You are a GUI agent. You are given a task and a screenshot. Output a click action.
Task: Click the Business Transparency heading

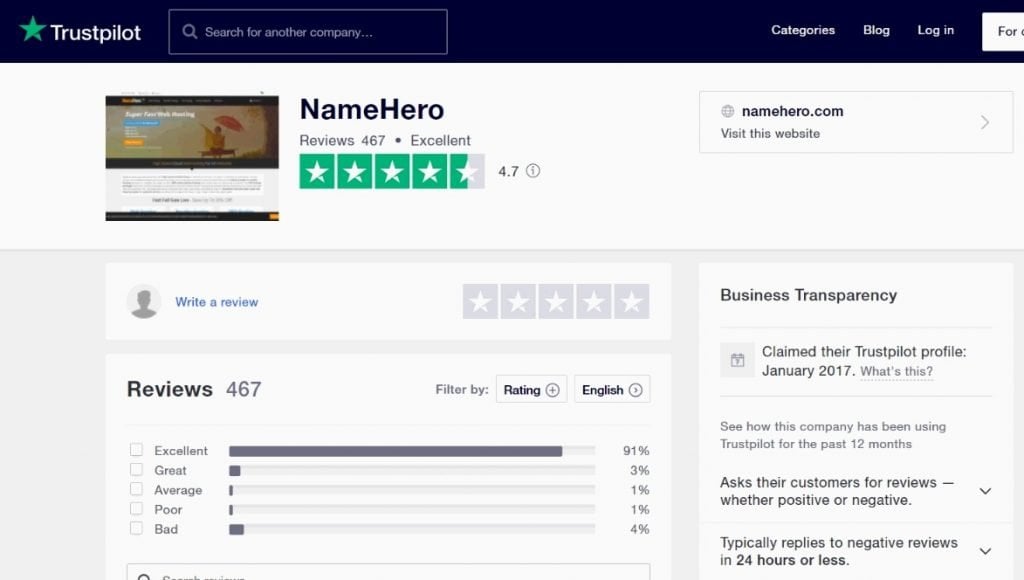pos(808,295)
